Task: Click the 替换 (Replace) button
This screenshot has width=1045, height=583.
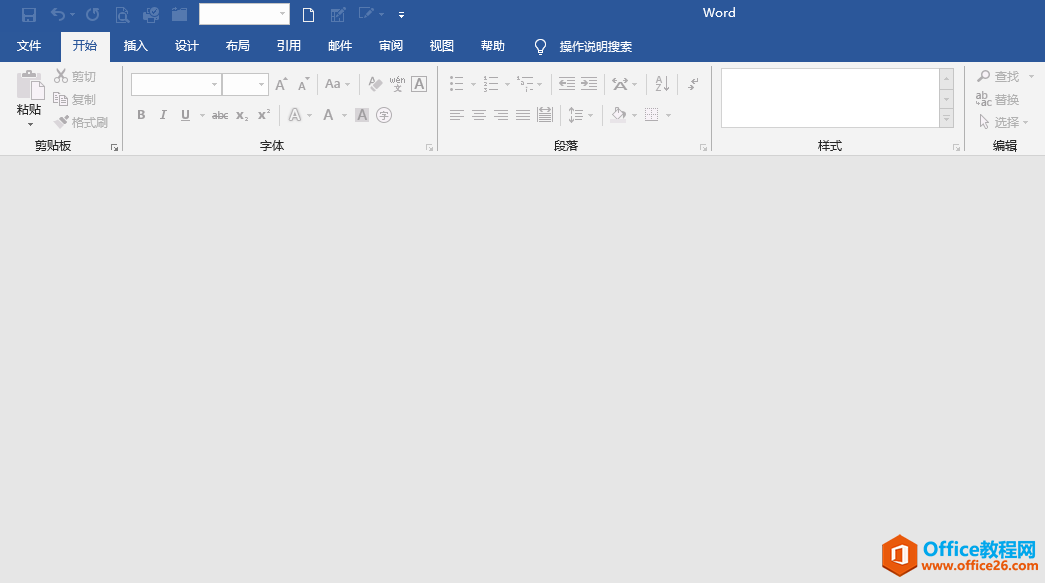Action: click(998, 99)
